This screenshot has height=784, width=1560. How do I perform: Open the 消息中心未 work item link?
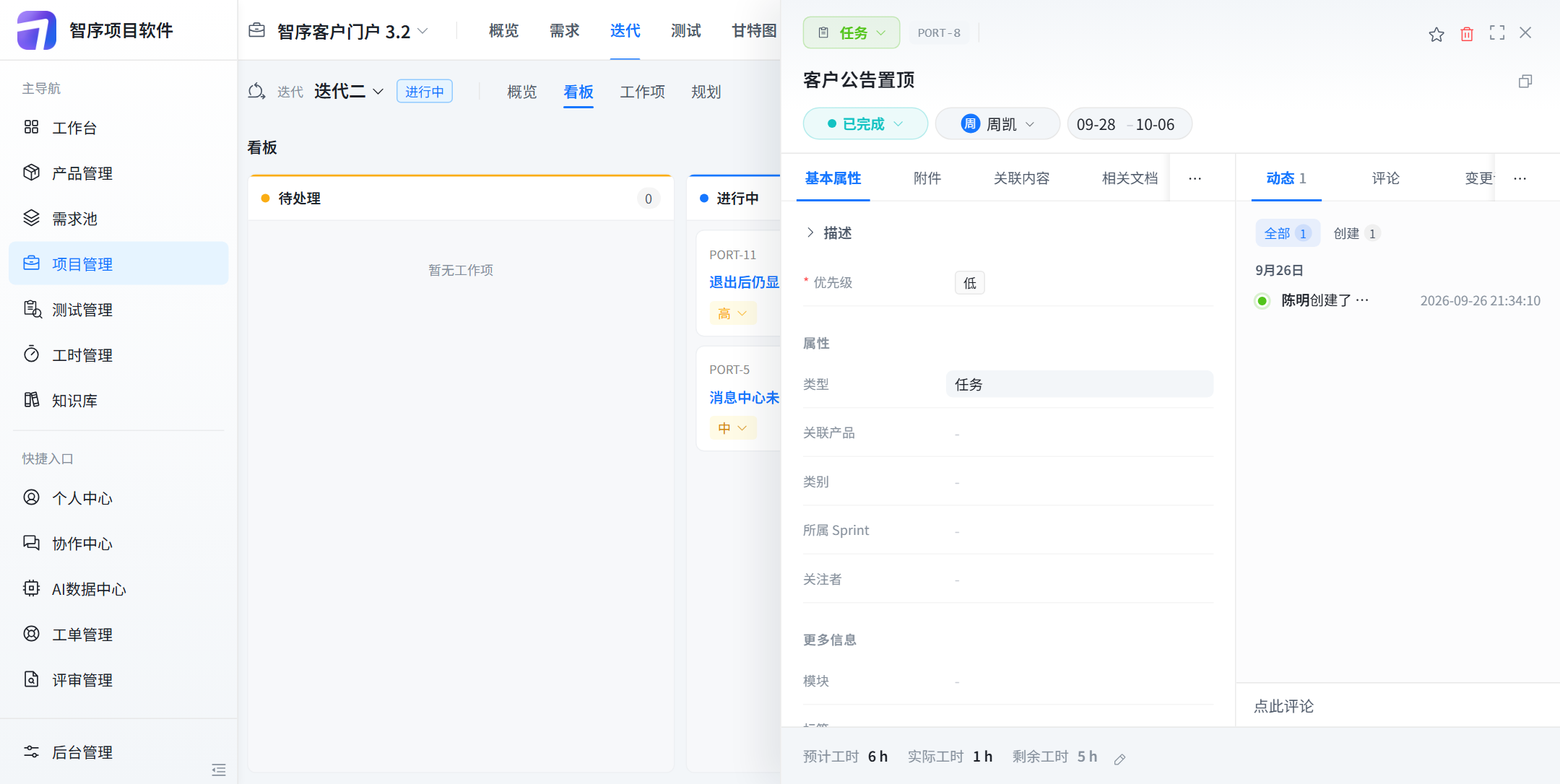coord(744,398)
